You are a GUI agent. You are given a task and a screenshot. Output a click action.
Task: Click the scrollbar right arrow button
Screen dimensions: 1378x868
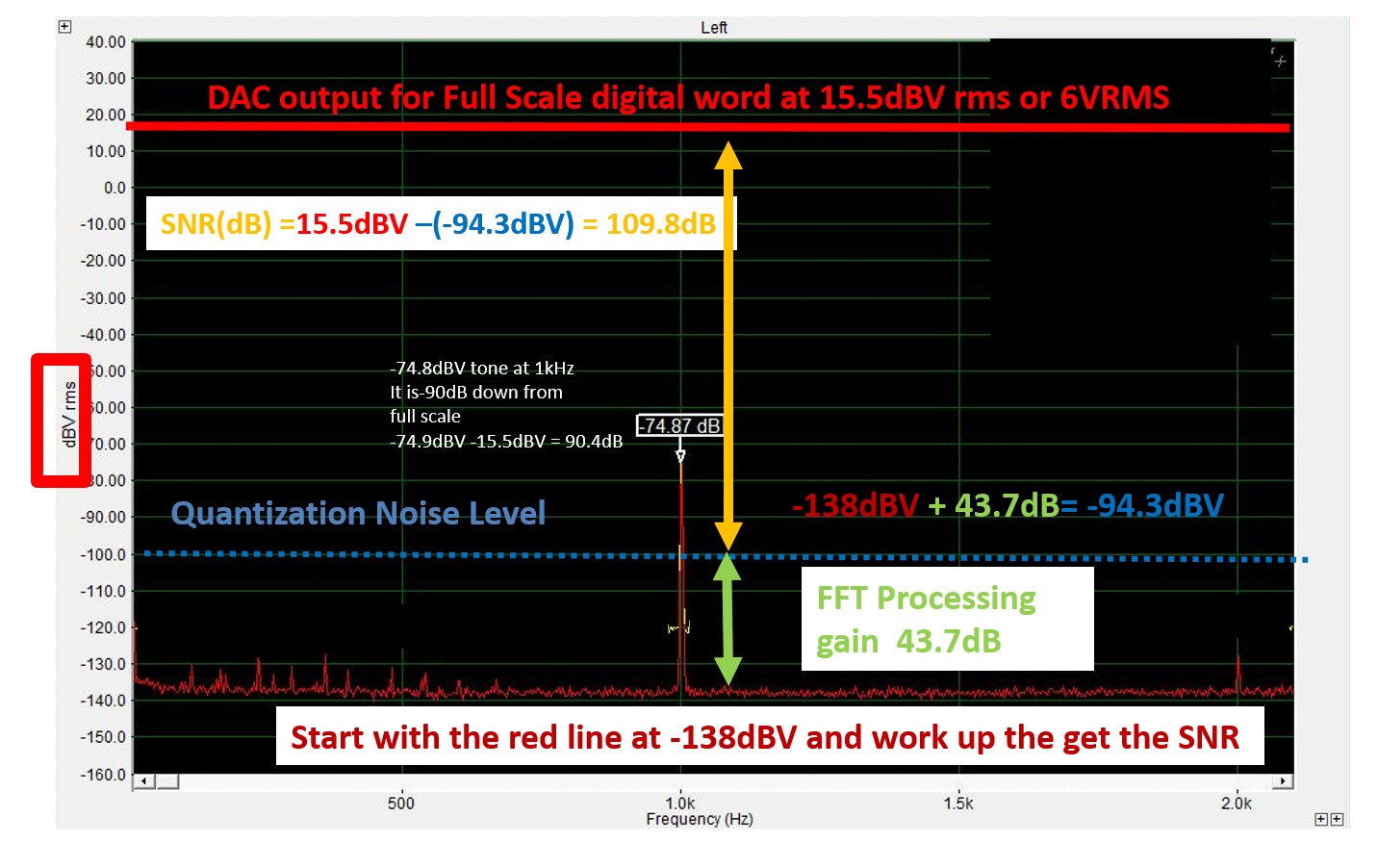1284,781
